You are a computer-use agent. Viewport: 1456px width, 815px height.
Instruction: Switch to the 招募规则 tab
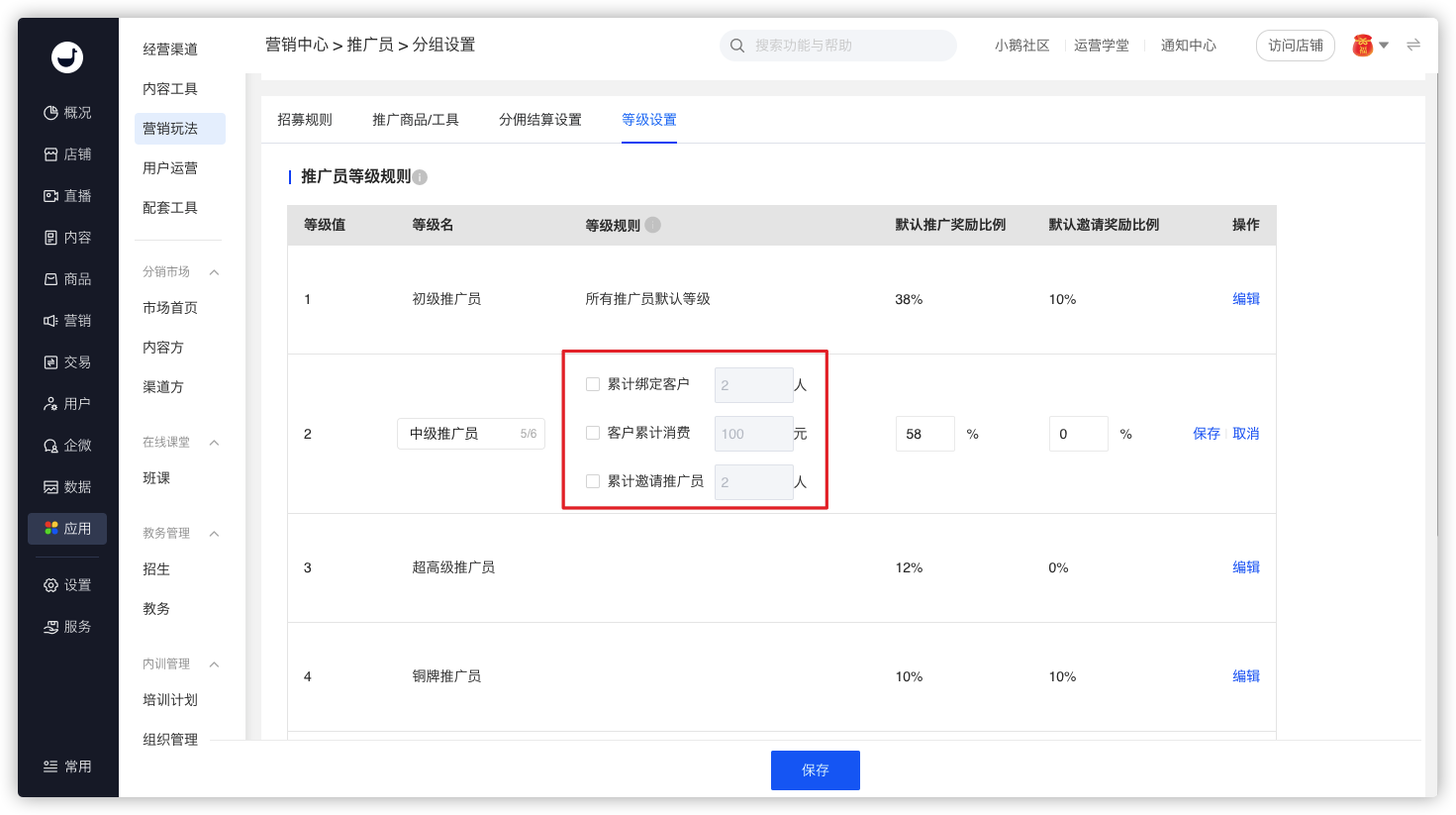305,120
